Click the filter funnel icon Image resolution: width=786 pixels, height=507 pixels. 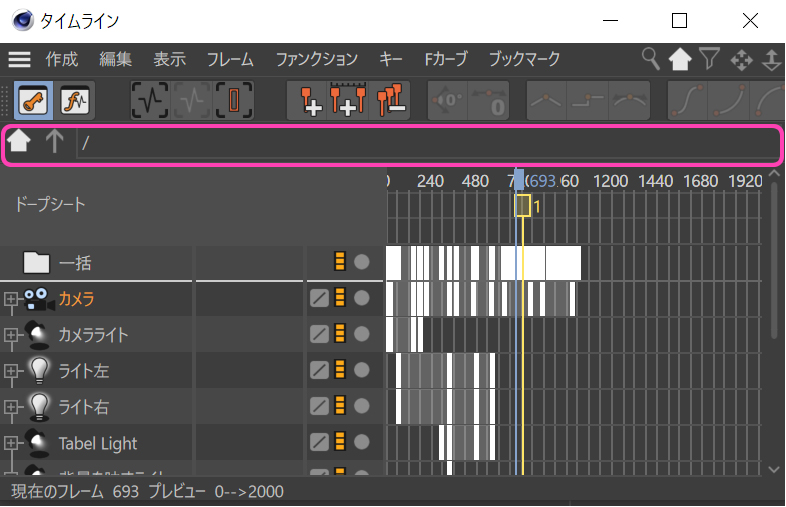pyautogui.click(x=709, y=59)
